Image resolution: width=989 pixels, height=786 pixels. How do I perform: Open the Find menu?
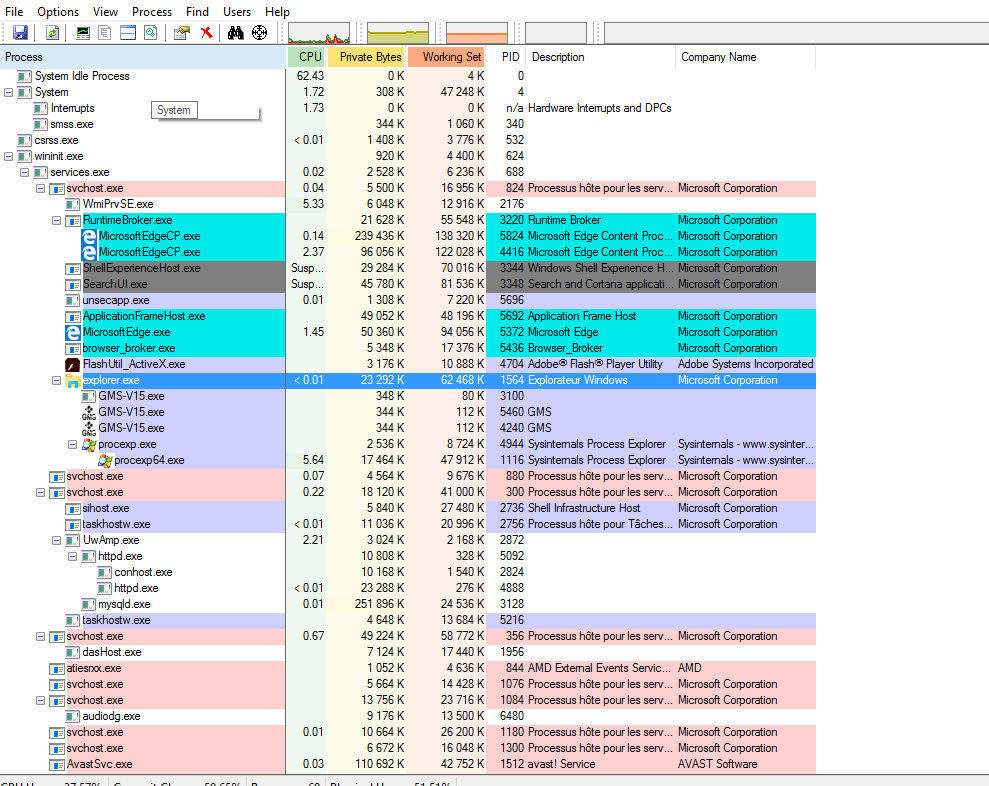click(x=197, y=12)
